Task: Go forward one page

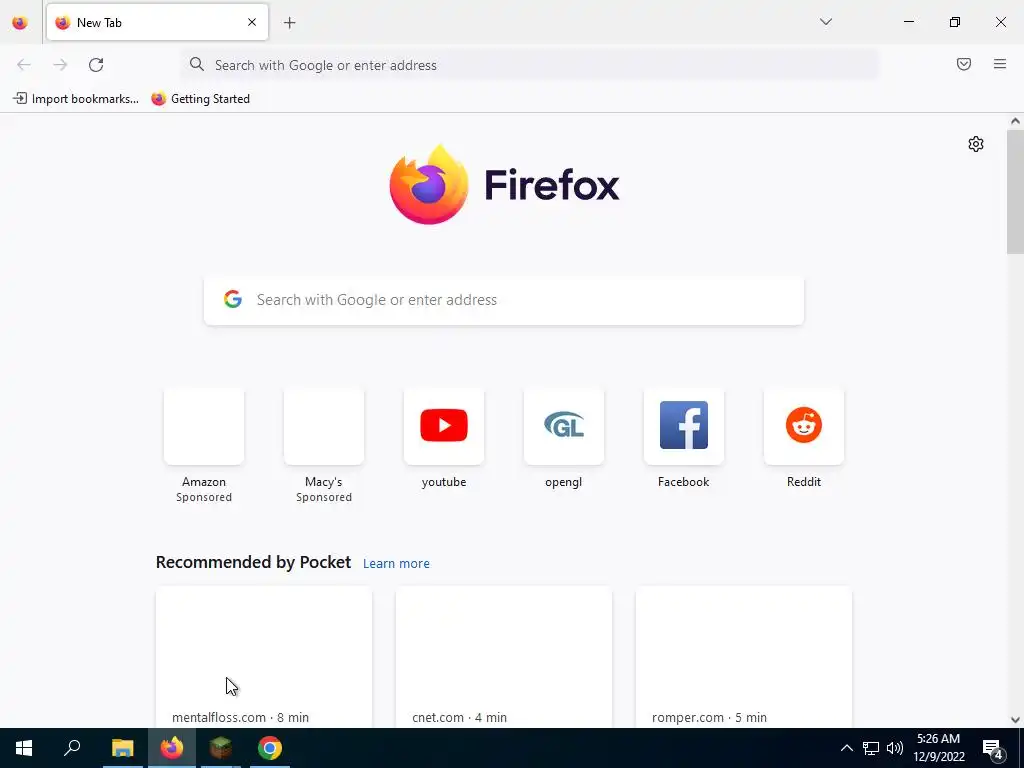Action: [60, 65]
